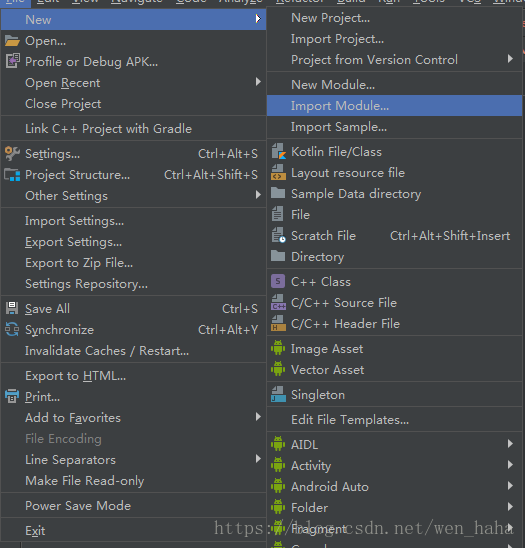Click the Synchronize refresh icon

click(x=12, y=330)
